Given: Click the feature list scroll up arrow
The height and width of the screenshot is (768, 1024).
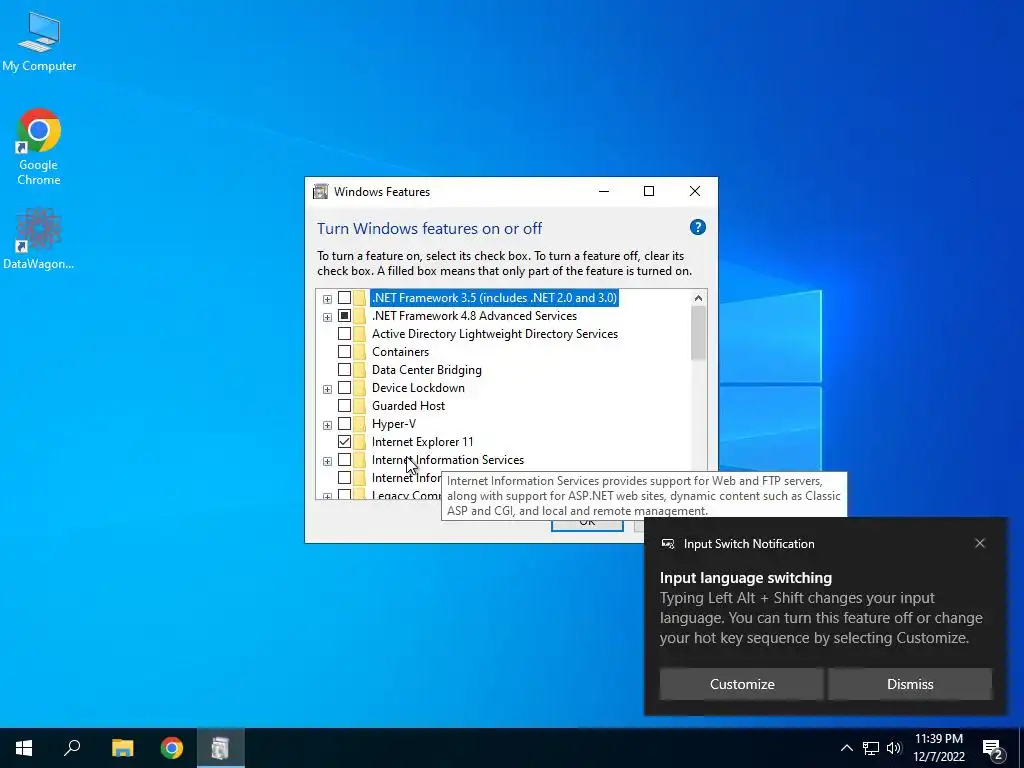Looking at the screenshot, I should click(698, 298).
